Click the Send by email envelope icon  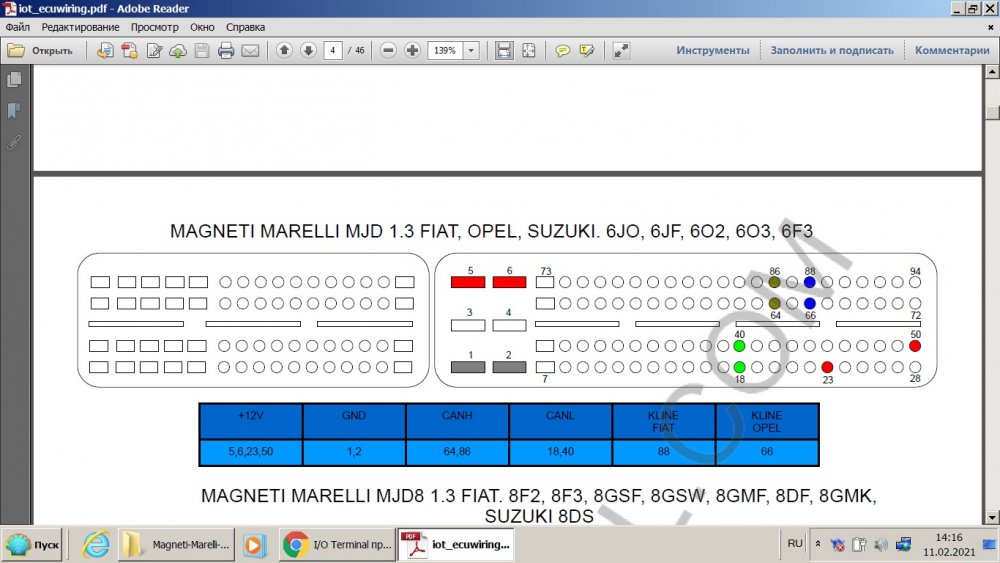250,50
